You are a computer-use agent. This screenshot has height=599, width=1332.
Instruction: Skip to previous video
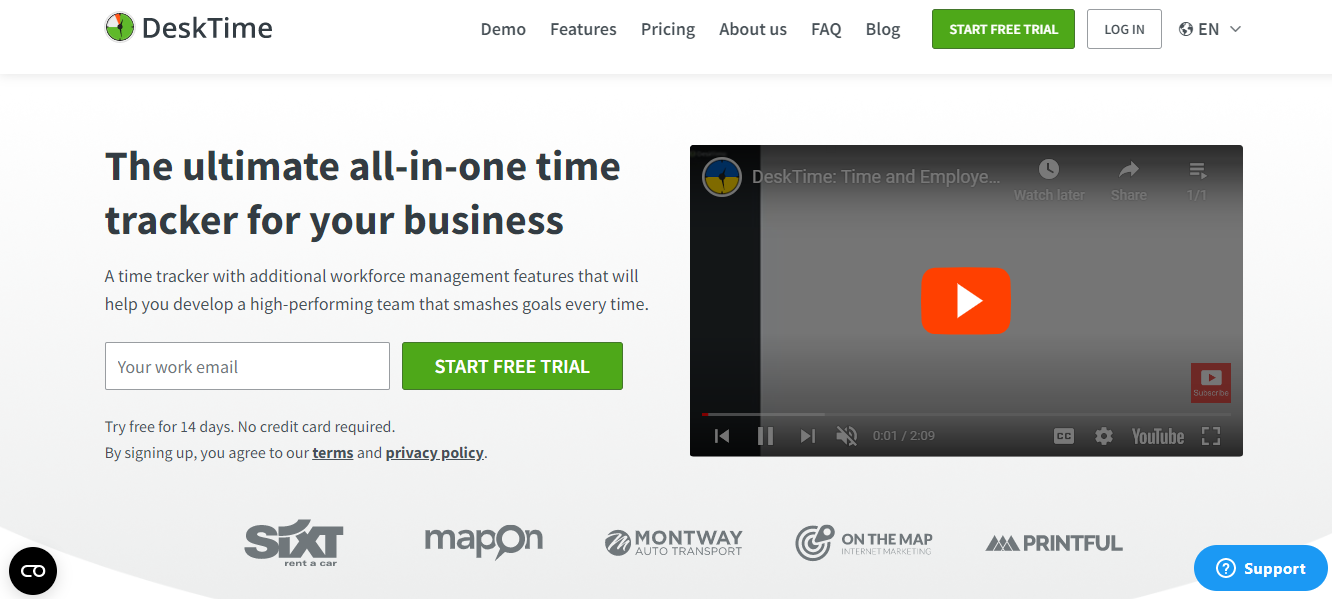coord(722,436)
